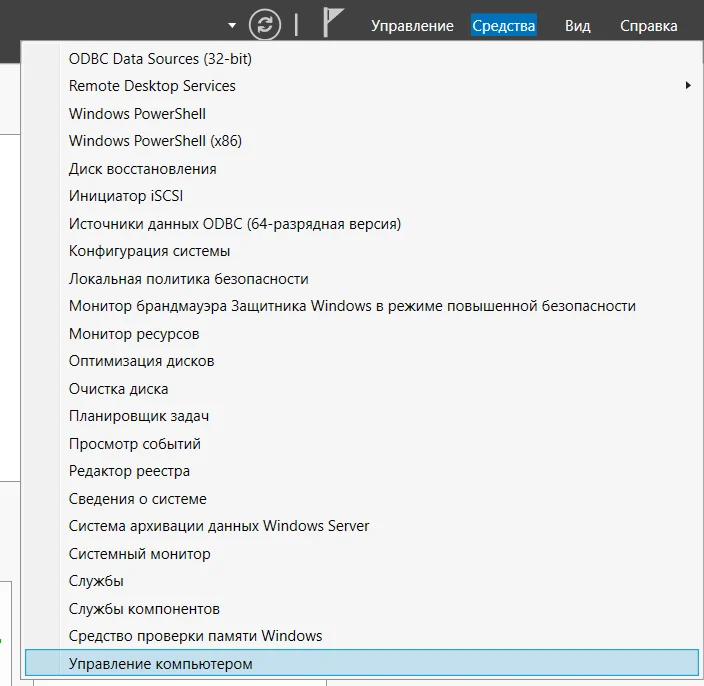This screenshot has width=704, height=686.
Task: Open the Справка menu
Action: pyautogui.click(x=648, y=26)
